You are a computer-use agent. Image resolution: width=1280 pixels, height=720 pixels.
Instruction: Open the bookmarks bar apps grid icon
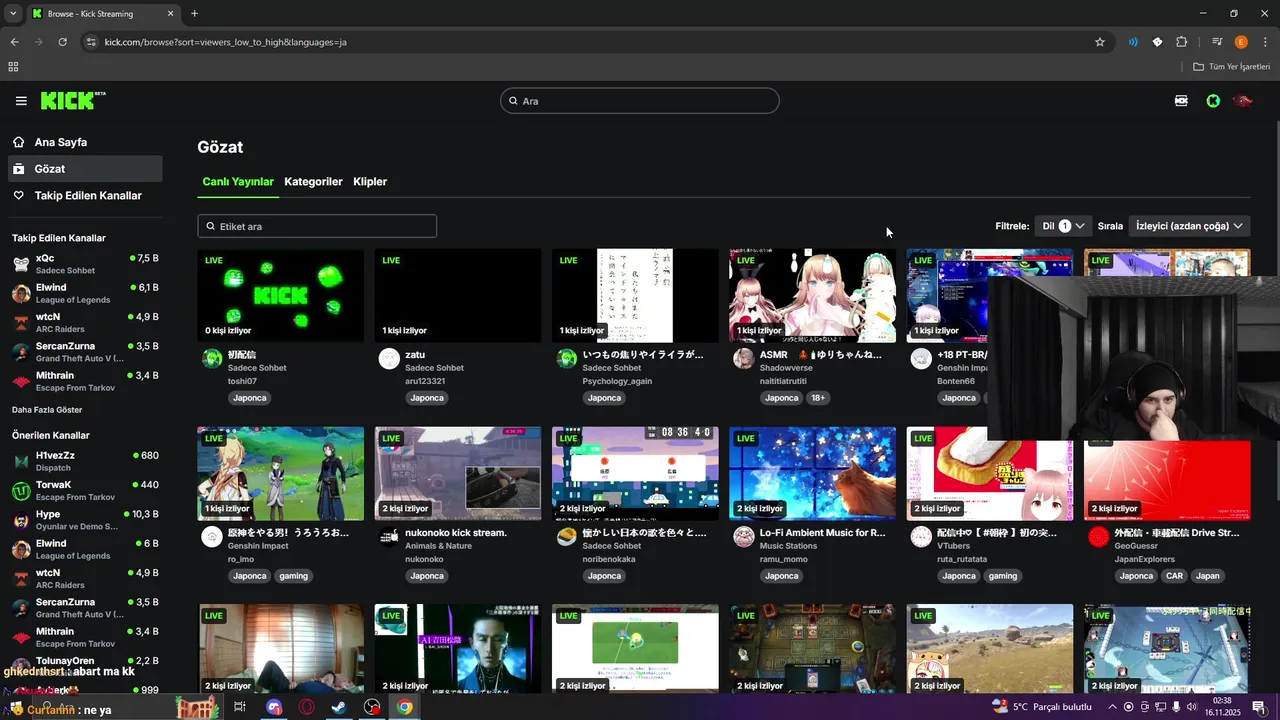(x=13, y=67)
